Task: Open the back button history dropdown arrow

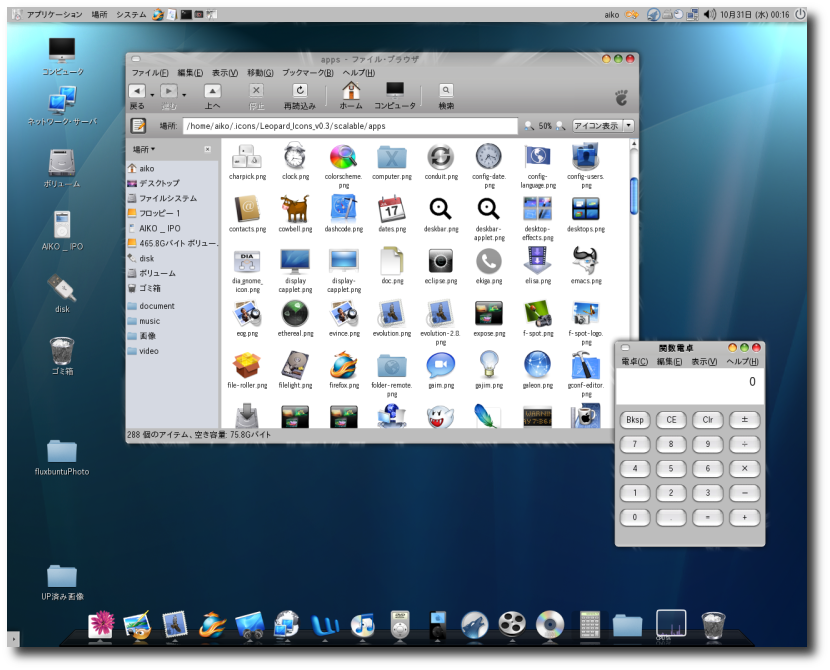Action: (152, 94)
